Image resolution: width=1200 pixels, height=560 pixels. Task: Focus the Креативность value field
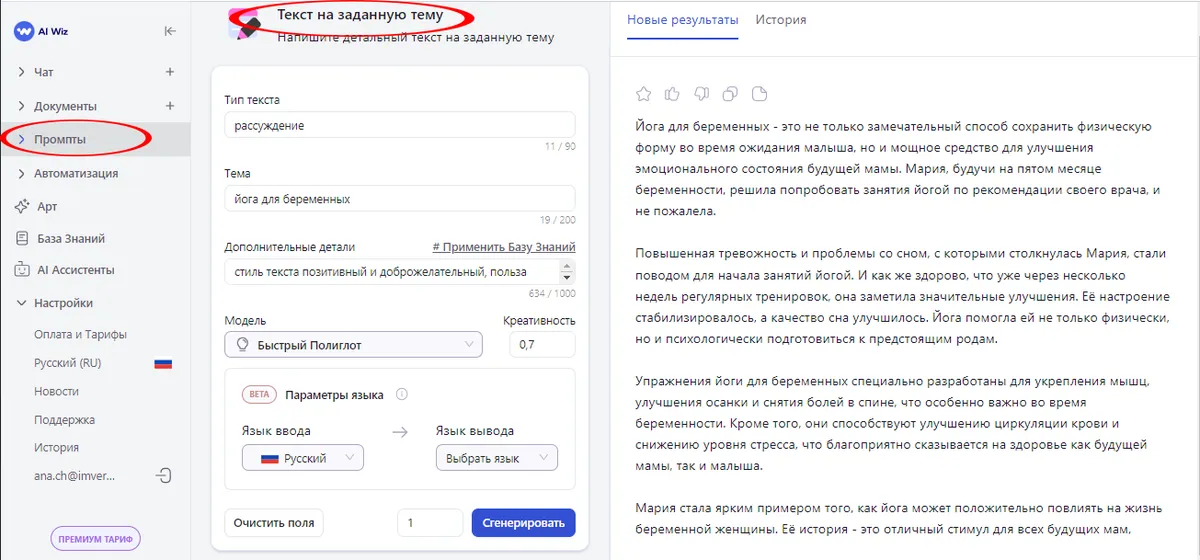point(542,345)
